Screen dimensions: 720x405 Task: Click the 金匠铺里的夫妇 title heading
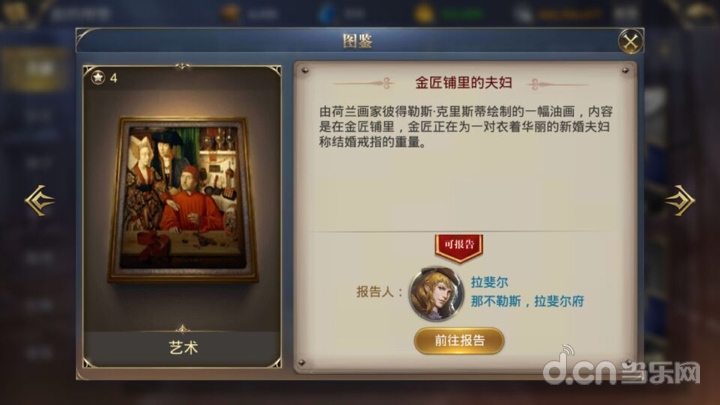464,83
